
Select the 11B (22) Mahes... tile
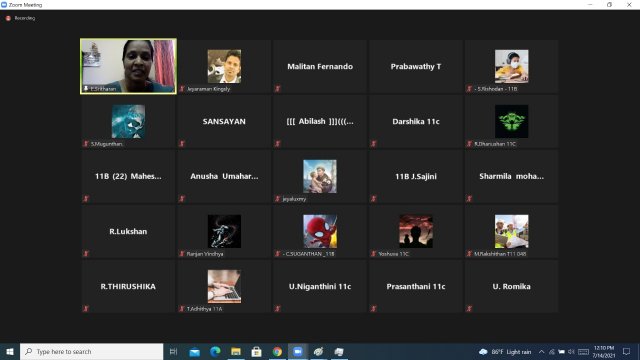pyautogui.click(x=128, y=176)
